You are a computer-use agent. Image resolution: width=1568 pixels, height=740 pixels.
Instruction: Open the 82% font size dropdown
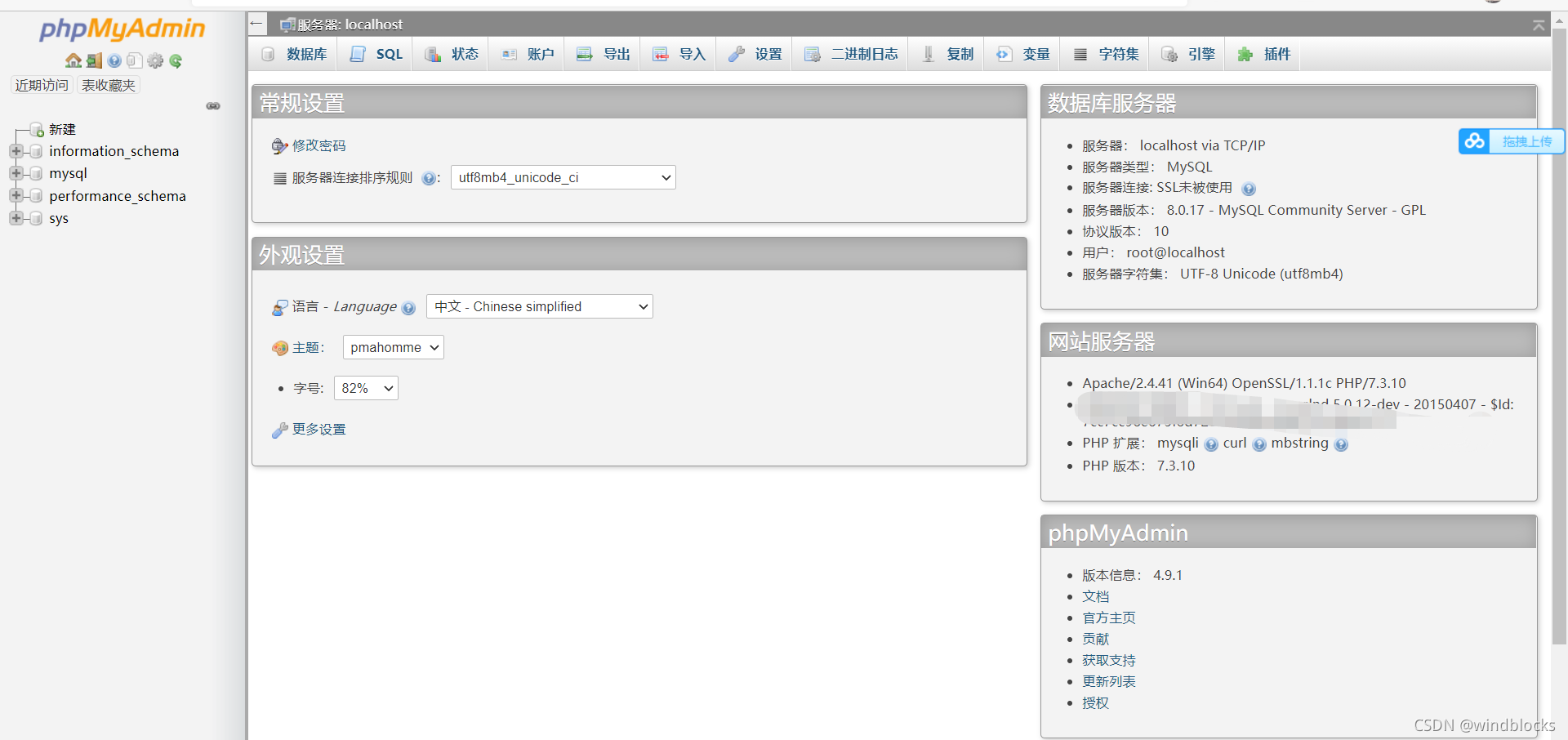(366, 388)
